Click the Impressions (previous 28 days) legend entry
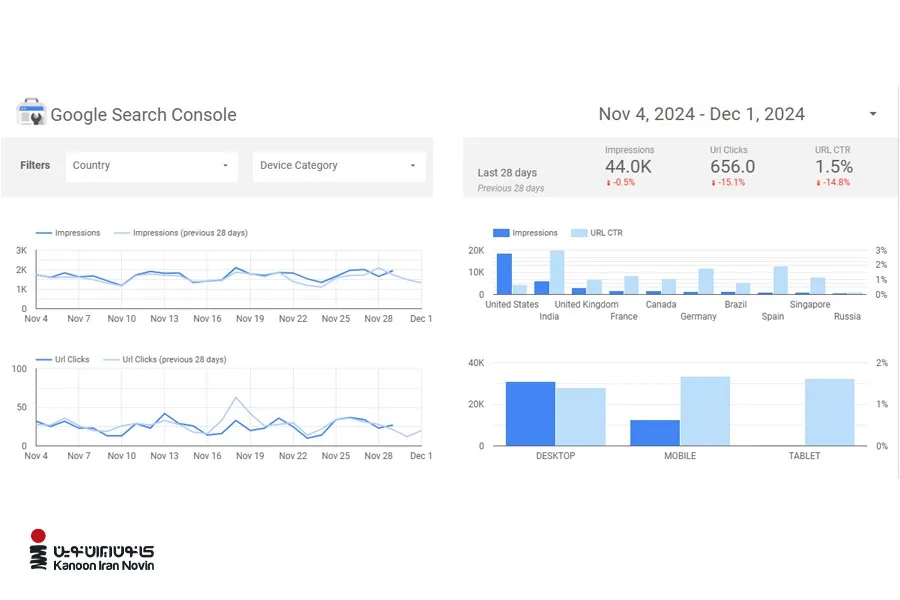 (181, 233)
